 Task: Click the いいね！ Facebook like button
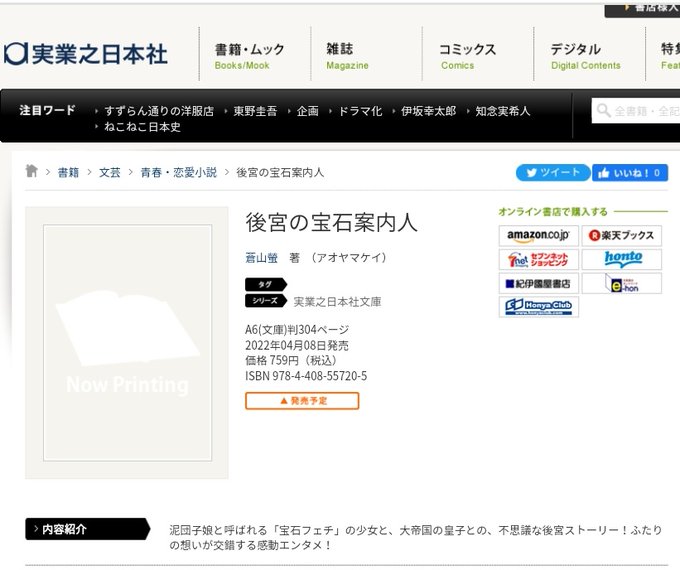tap(630, 173)
